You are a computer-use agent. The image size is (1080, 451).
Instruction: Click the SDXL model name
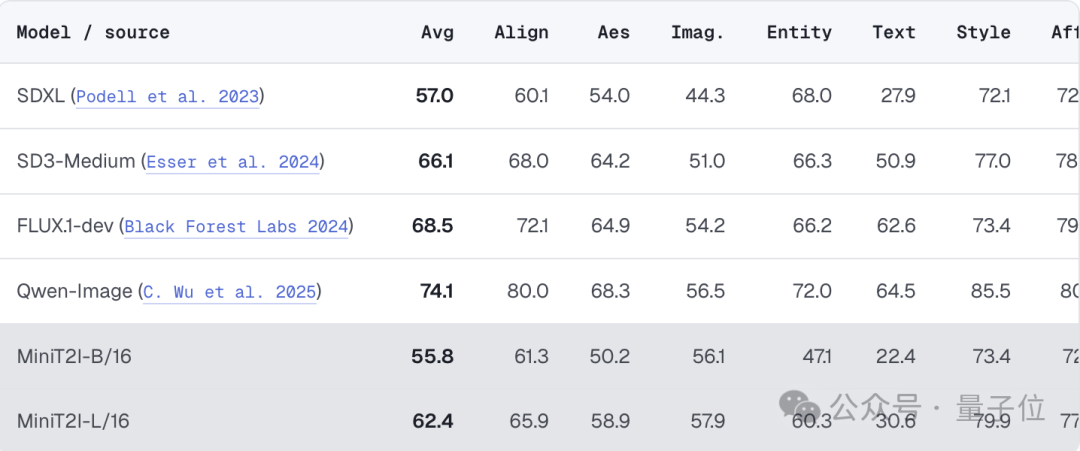click(41, 96)
